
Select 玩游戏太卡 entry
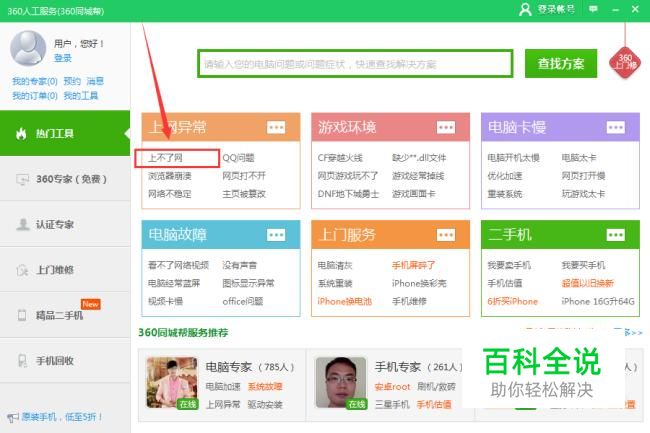point(583,194)
